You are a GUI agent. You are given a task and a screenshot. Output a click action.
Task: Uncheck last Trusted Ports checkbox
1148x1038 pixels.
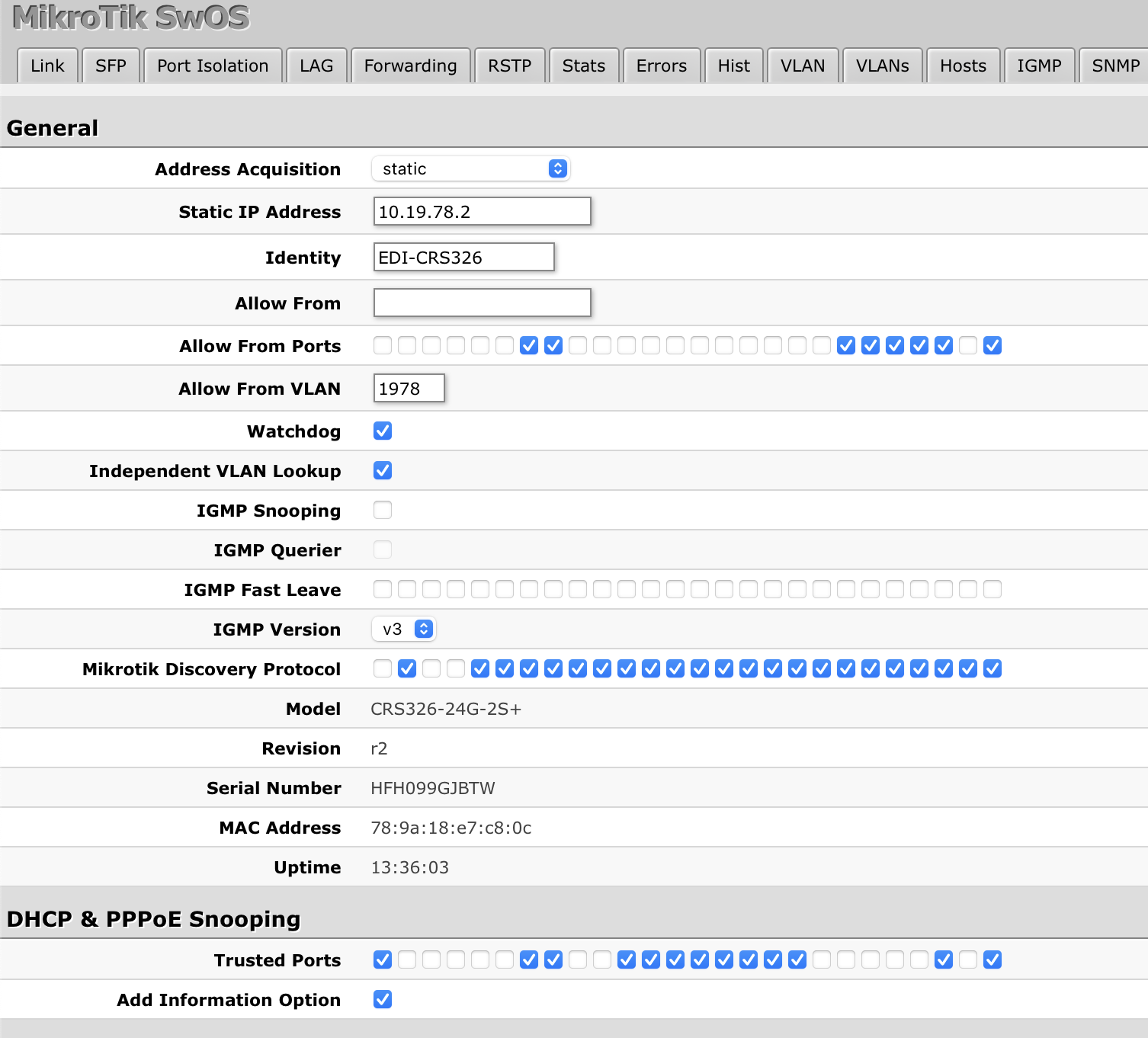(992, 960)
